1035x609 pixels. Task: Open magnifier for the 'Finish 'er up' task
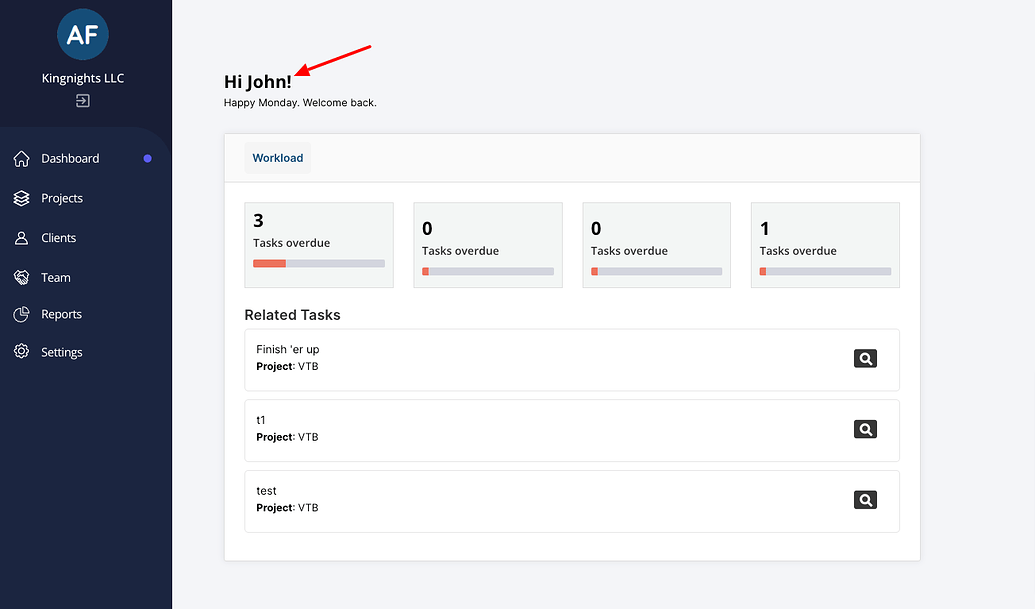[x=865, y=358]
